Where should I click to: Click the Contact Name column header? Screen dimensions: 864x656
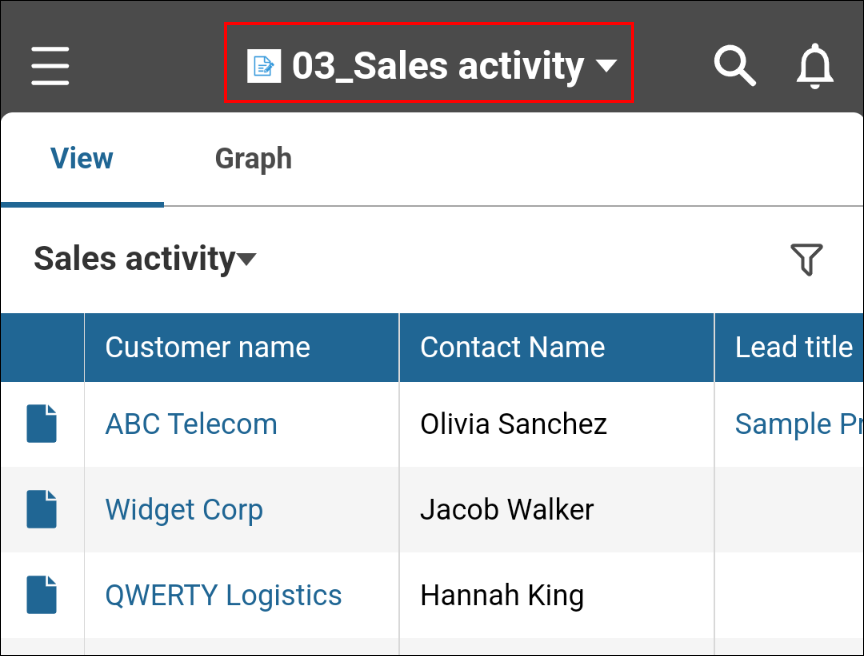[x=513, y=347]
